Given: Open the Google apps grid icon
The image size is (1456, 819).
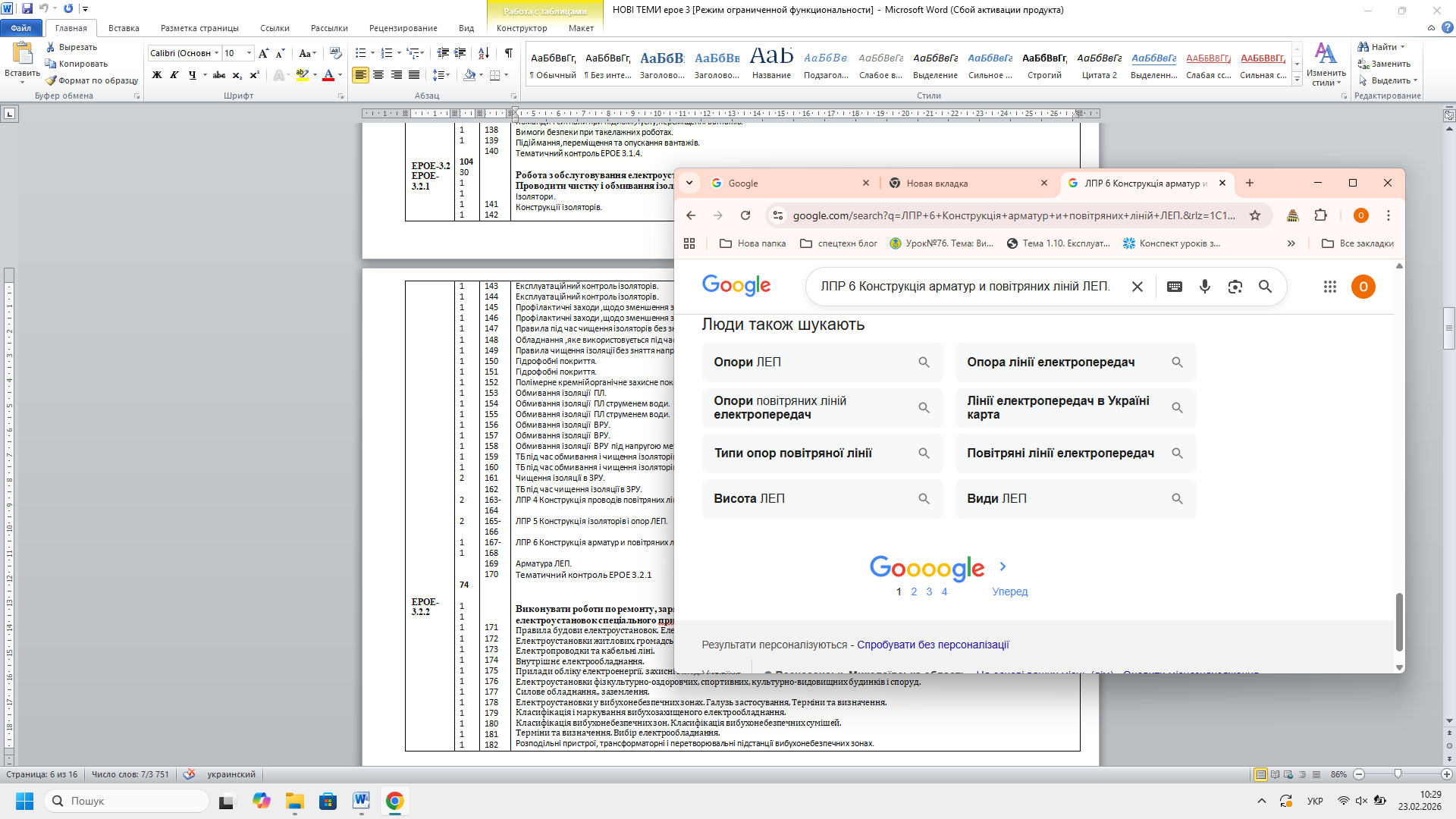Looking at the screenshot, I should pyautogui.click(x=1330, y=287).
